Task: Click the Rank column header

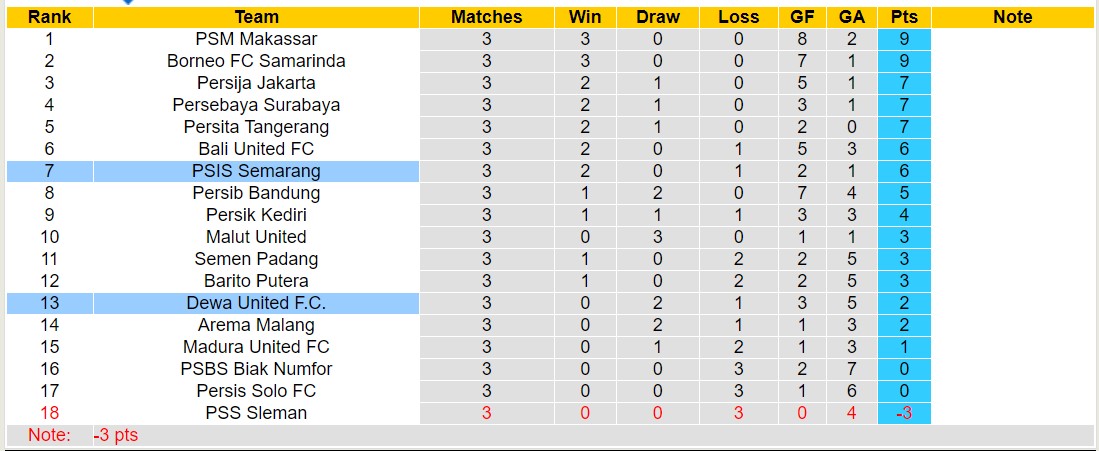Action: [49, 17]
